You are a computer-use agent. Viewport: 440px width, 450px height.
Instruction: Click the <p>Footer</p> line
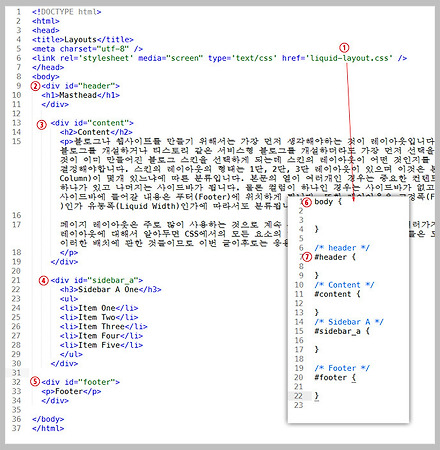tap(71, 391)
